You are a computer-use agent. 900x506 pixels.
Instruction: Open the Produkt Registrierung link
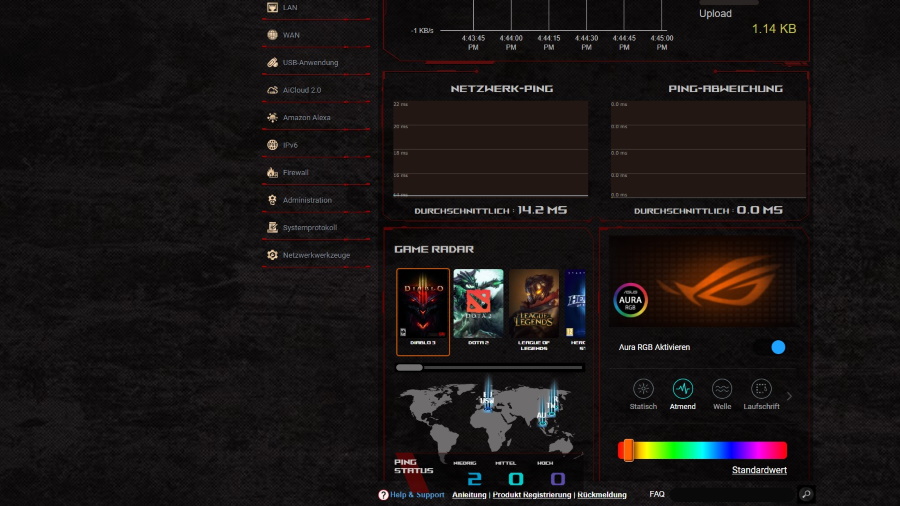[x=532, y=495]
